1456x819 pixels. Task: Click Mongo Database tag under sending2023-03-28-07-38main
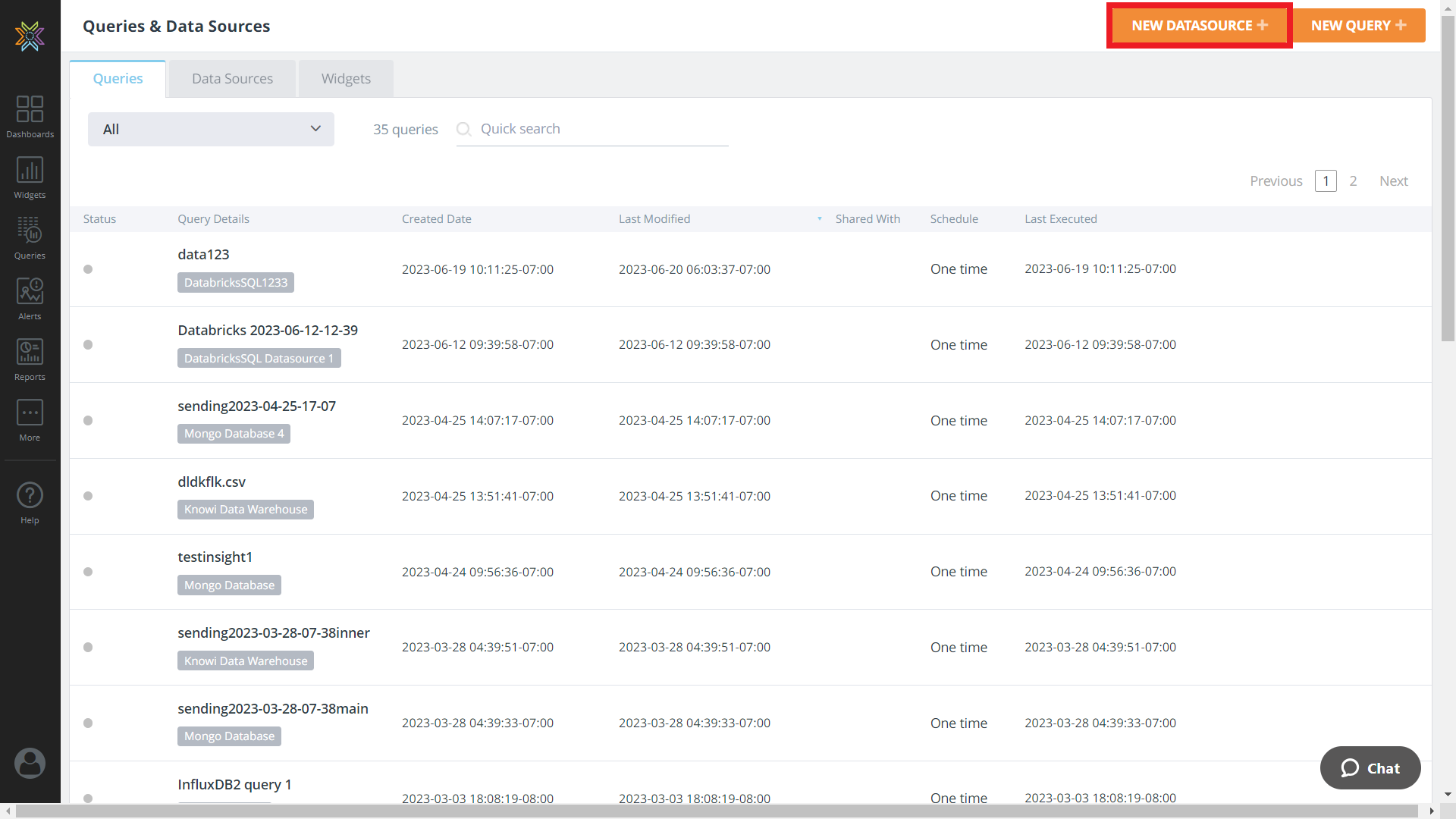229,736
